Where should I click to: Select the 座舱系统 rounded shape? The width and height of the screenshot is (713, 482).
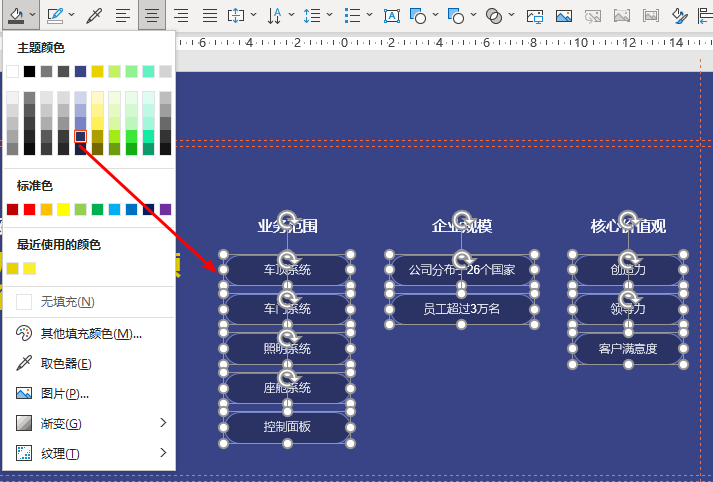click(x=287, y=388)
